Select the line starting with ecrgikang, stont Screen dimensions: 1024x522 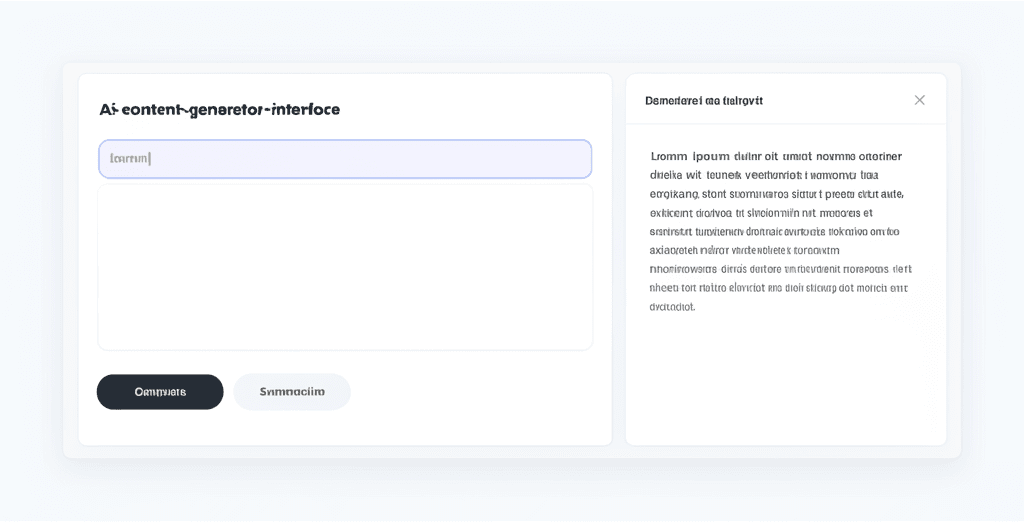776,194
